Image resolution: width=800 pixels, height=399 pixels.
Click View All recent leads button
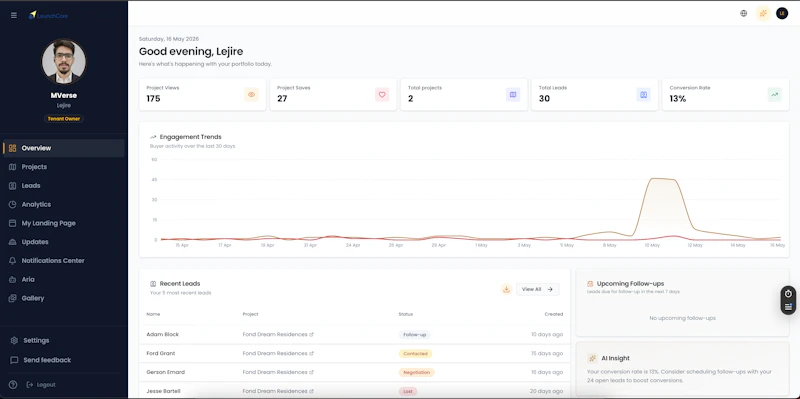[538, 289]
